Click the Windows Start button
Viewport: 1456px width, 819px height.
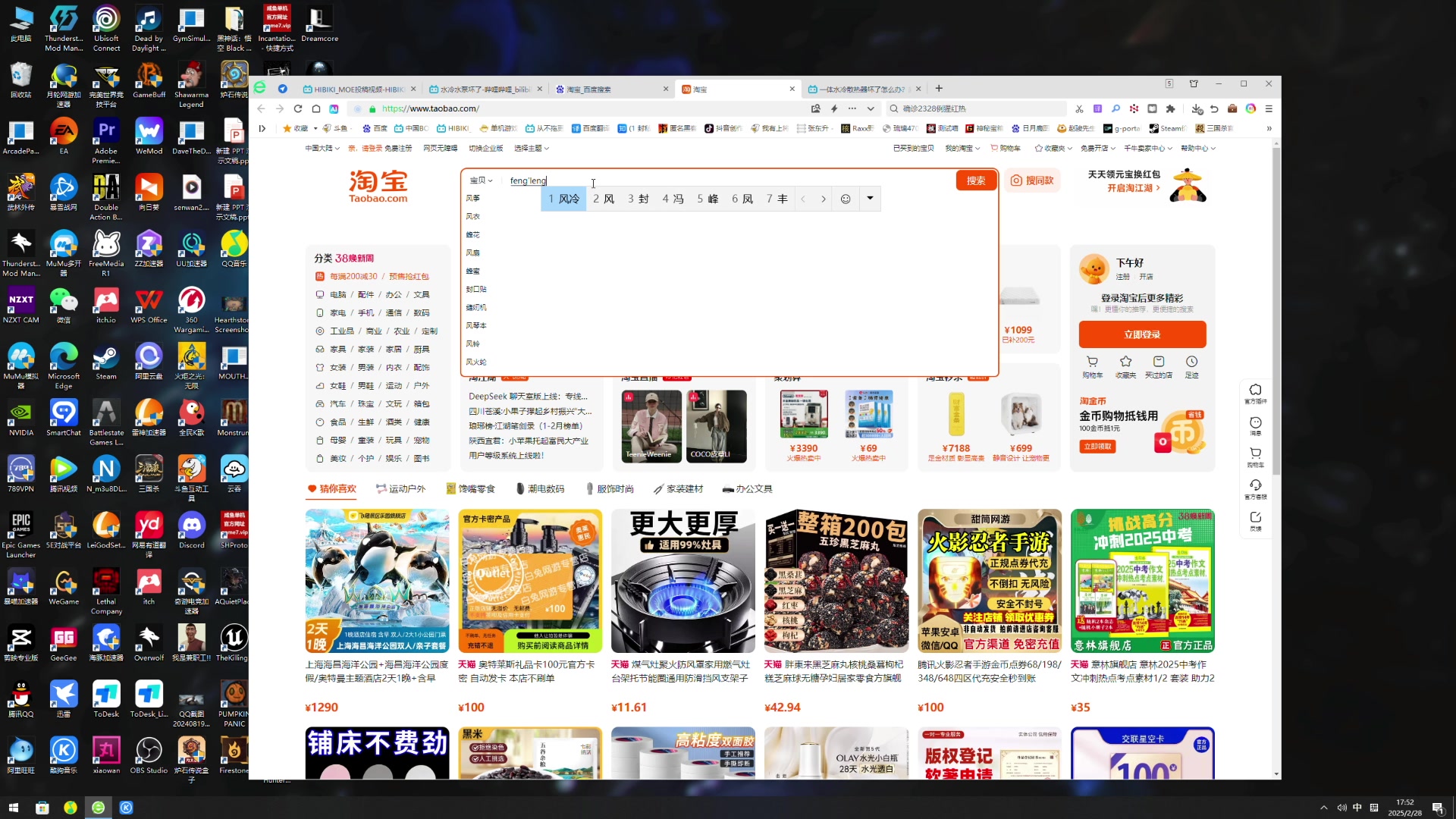coord(13,808)
